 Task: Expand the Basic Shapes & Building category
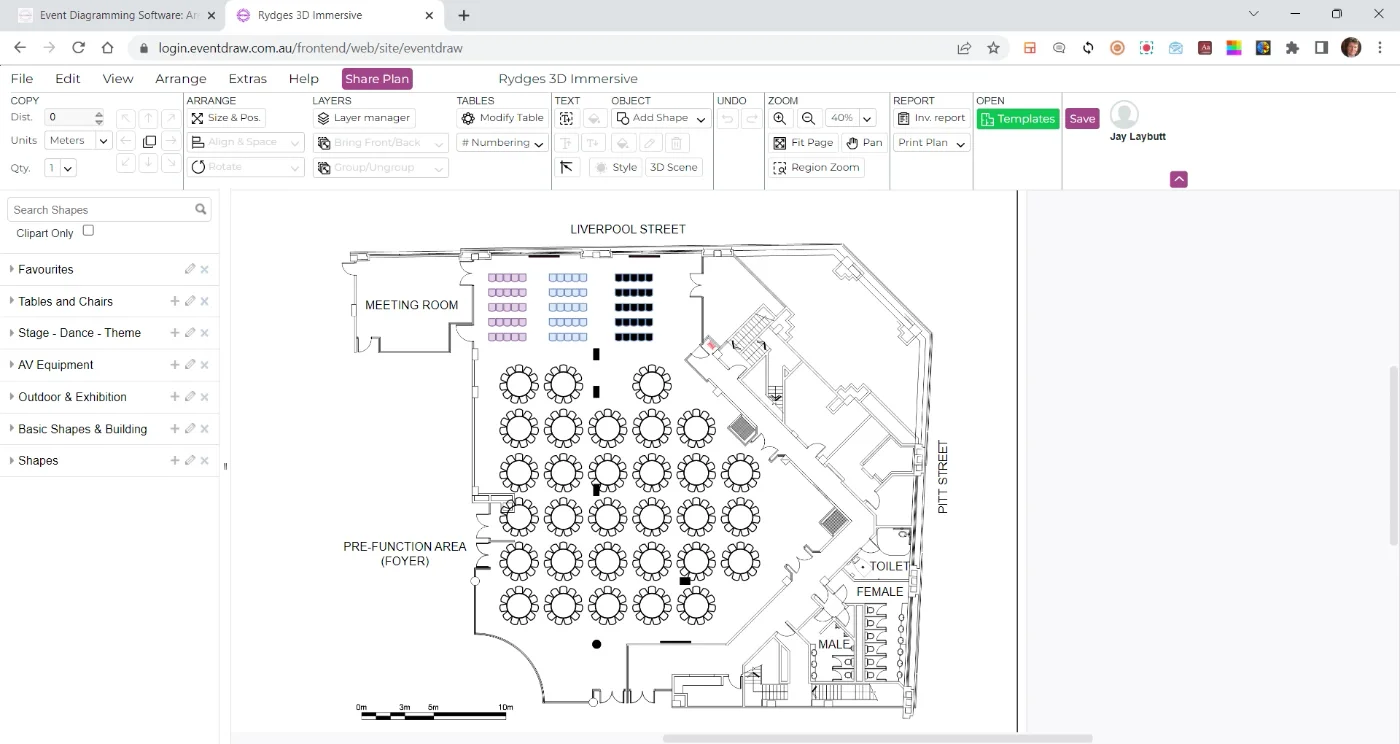pyautogui.click(x=82, y=429)
